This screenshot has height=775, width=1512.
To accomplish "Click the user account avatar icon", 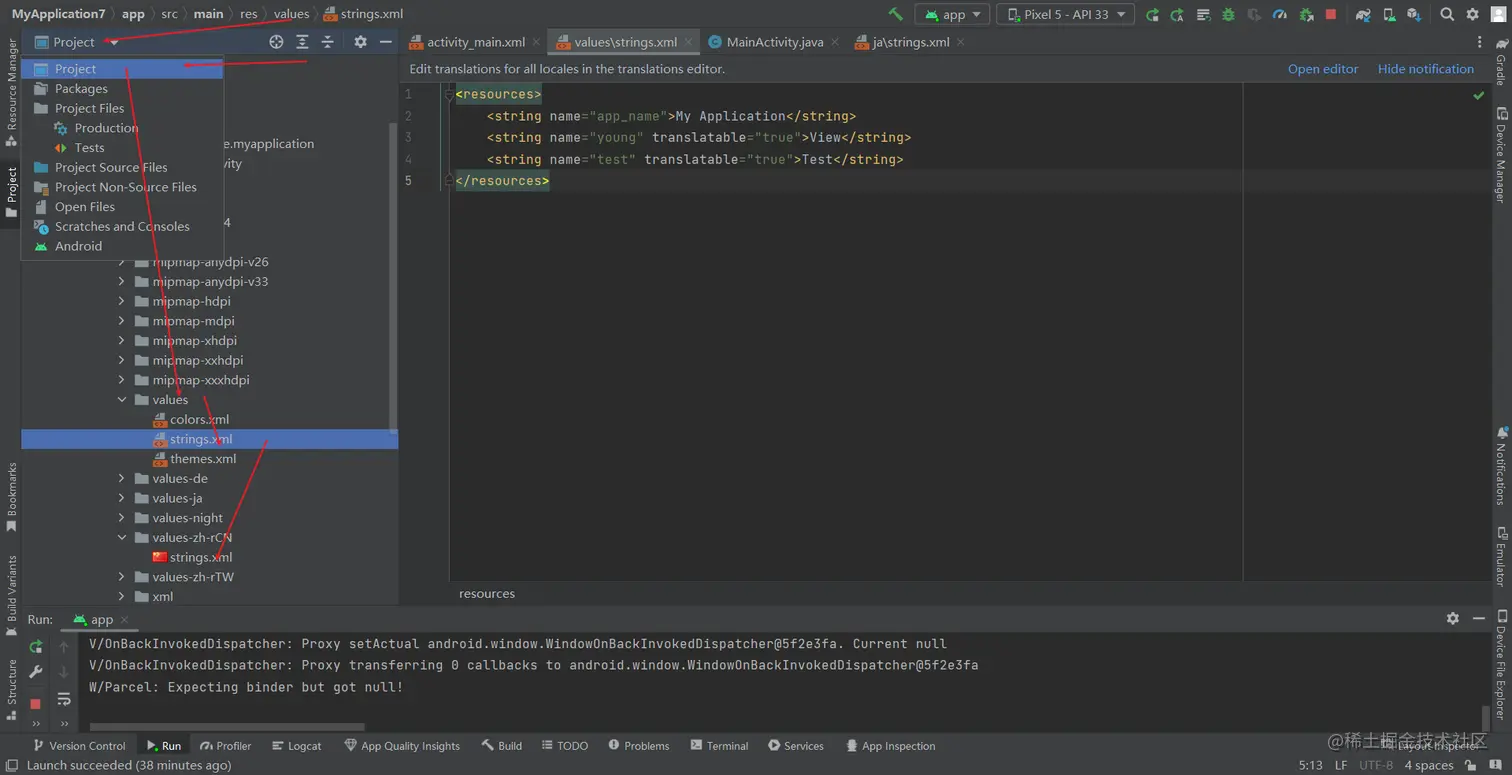I will pos(1498,14).
